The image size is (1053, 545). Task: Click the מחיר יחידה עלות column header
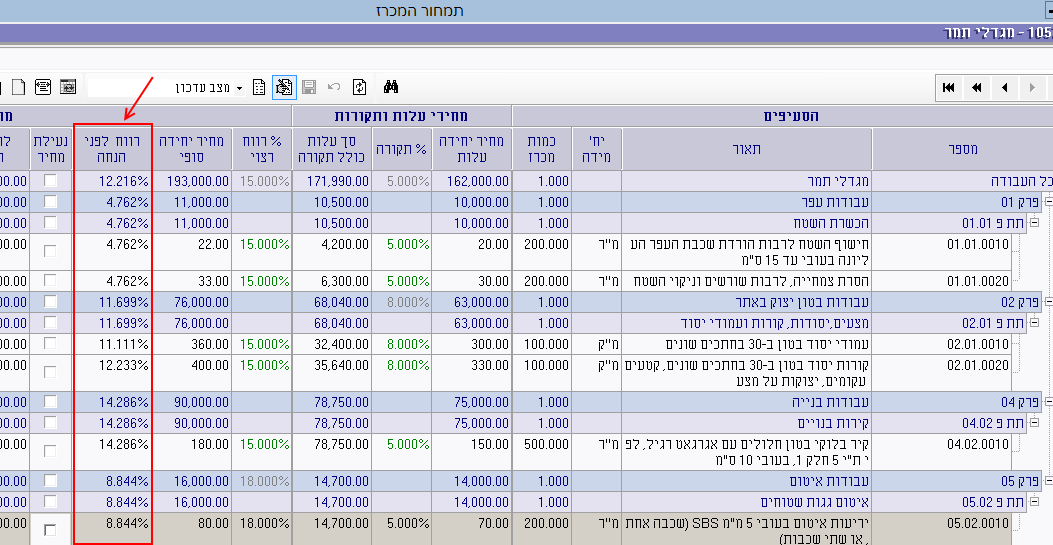471,149
